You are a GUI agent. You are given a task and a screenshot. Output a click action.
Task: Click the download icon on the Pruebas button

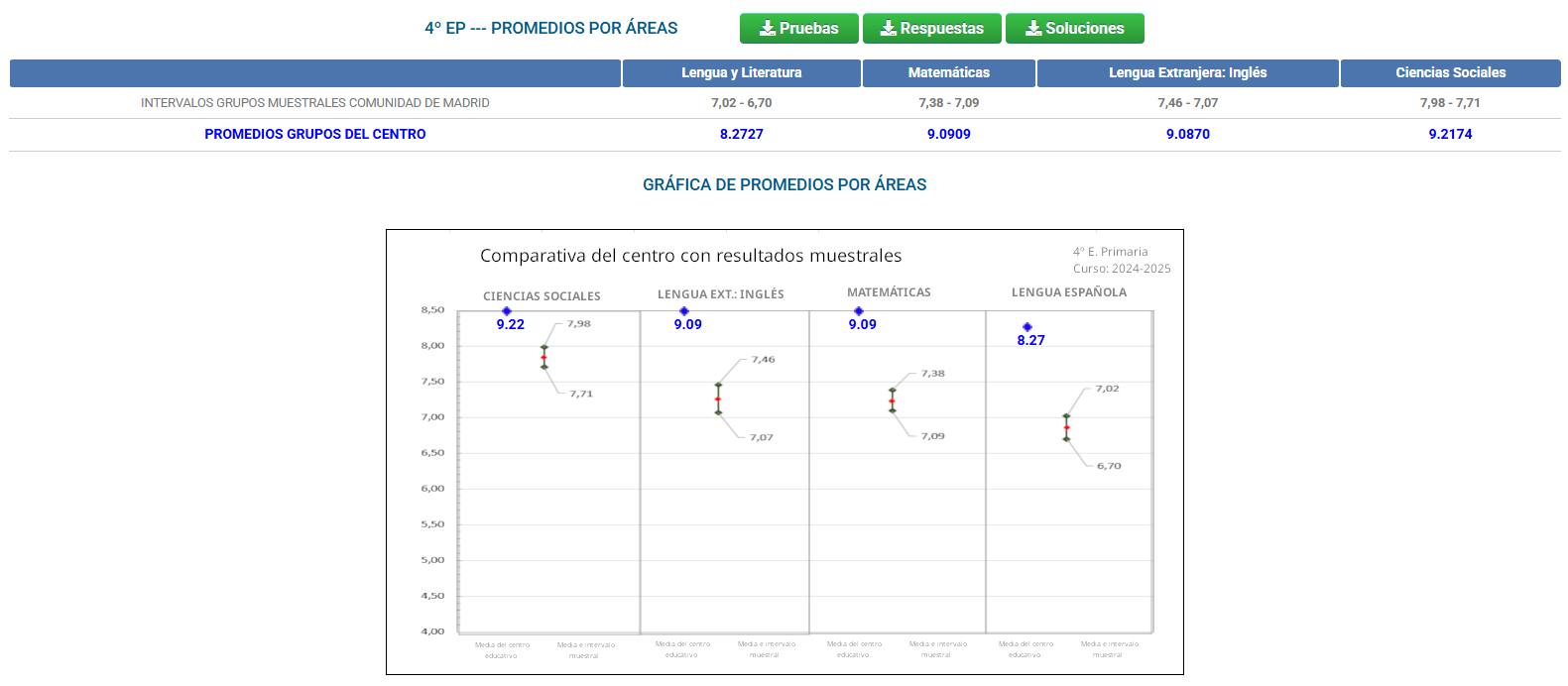coord(767,29)
